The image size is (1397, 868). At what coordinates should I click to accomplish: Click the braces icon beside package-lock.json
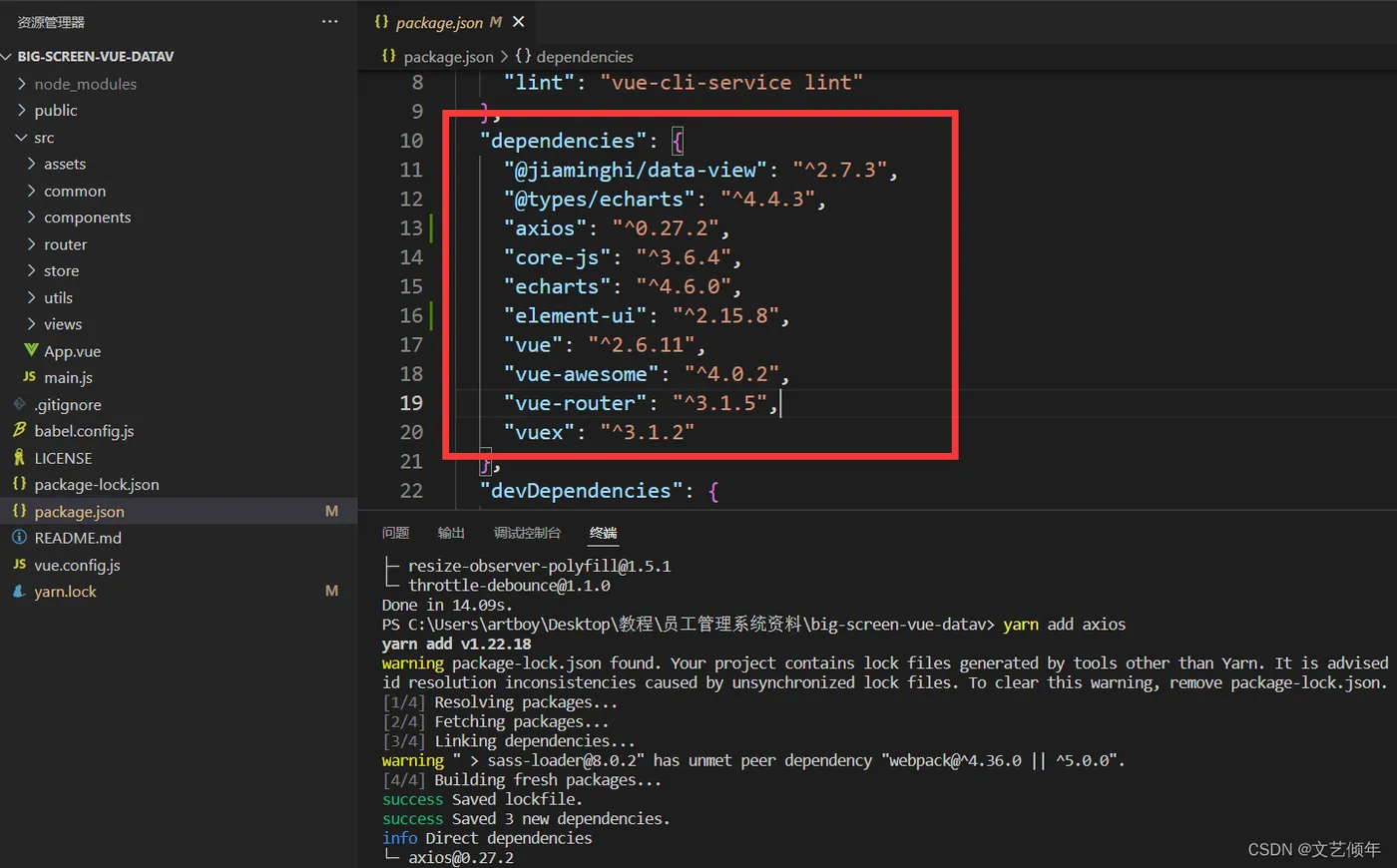pos(19,484)
